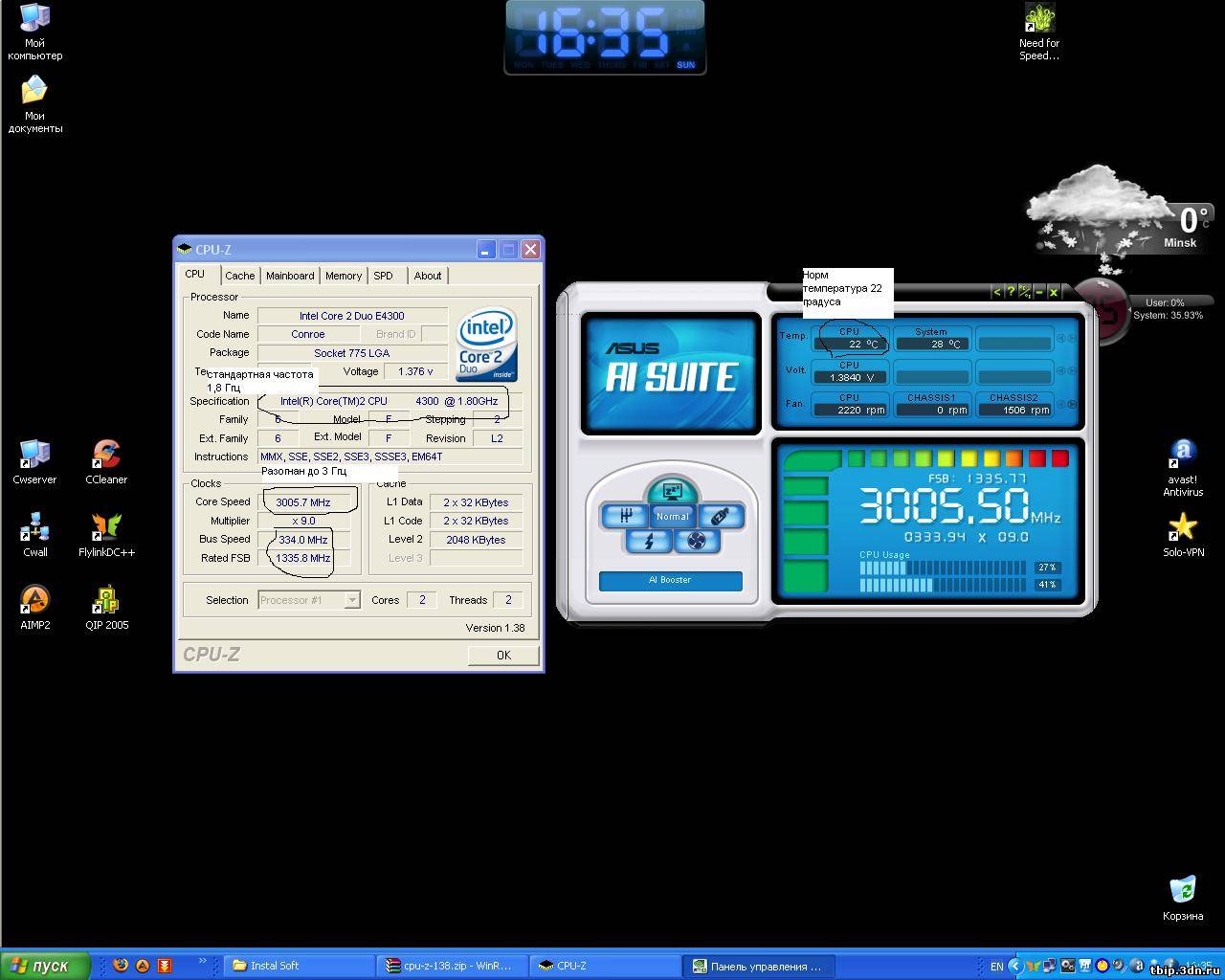Click the Bus Speed 334.0 MHz value
Image resolution: width=1225 pixels, height=980 pixels.
[x=303, y=540]
